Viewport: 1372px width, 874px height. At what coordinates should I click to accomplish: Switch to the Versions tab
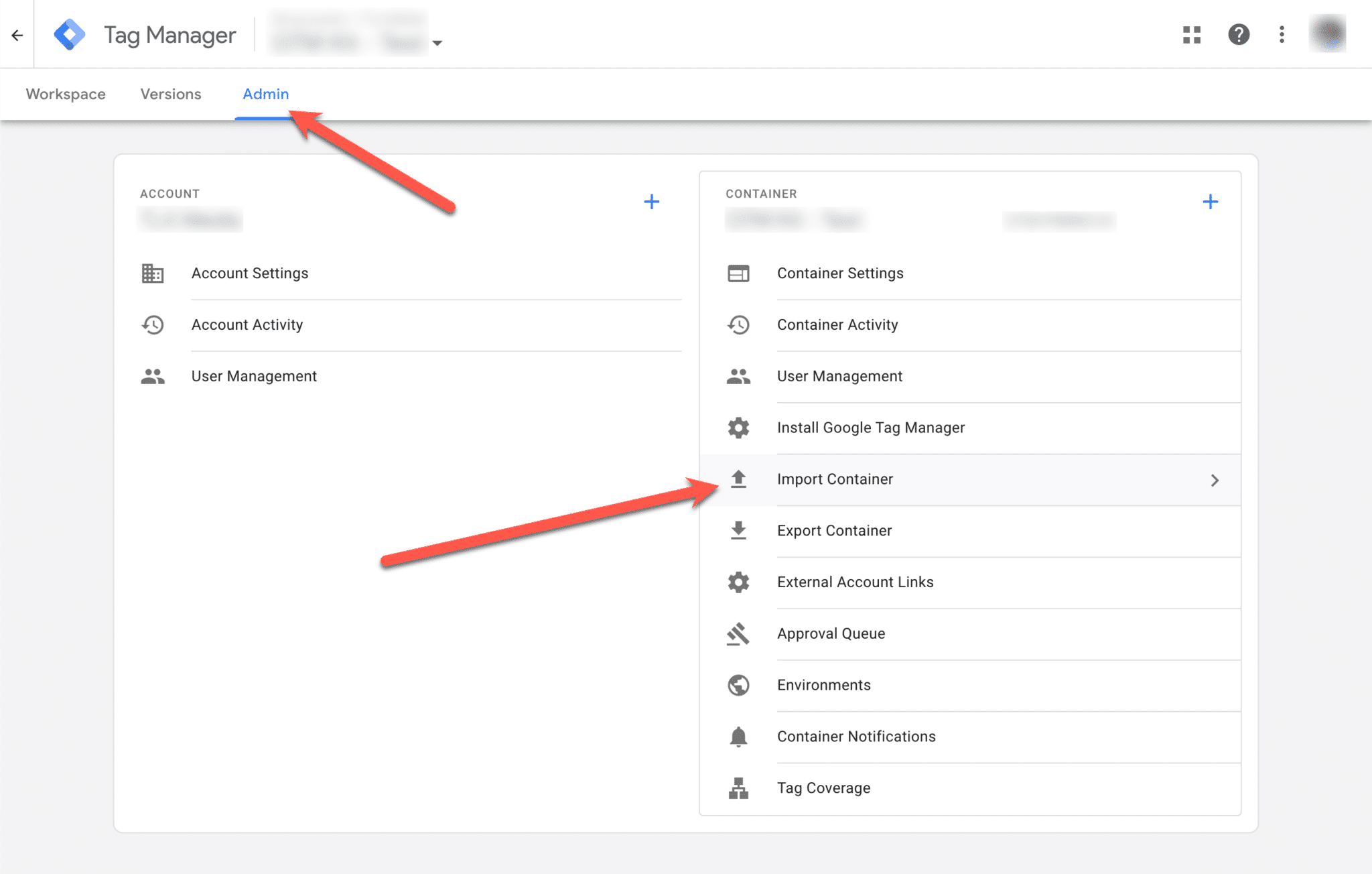pos(171,95)
